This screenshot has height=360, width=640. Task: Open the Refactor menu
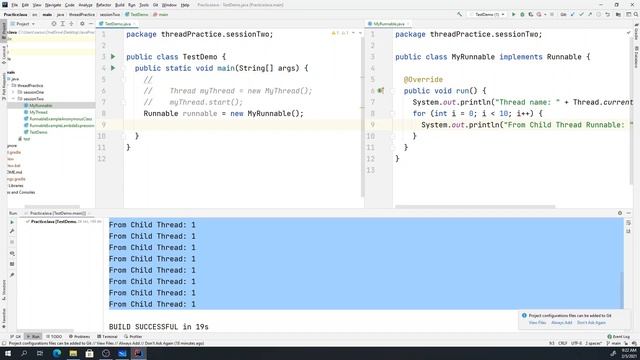click(103, 5)
